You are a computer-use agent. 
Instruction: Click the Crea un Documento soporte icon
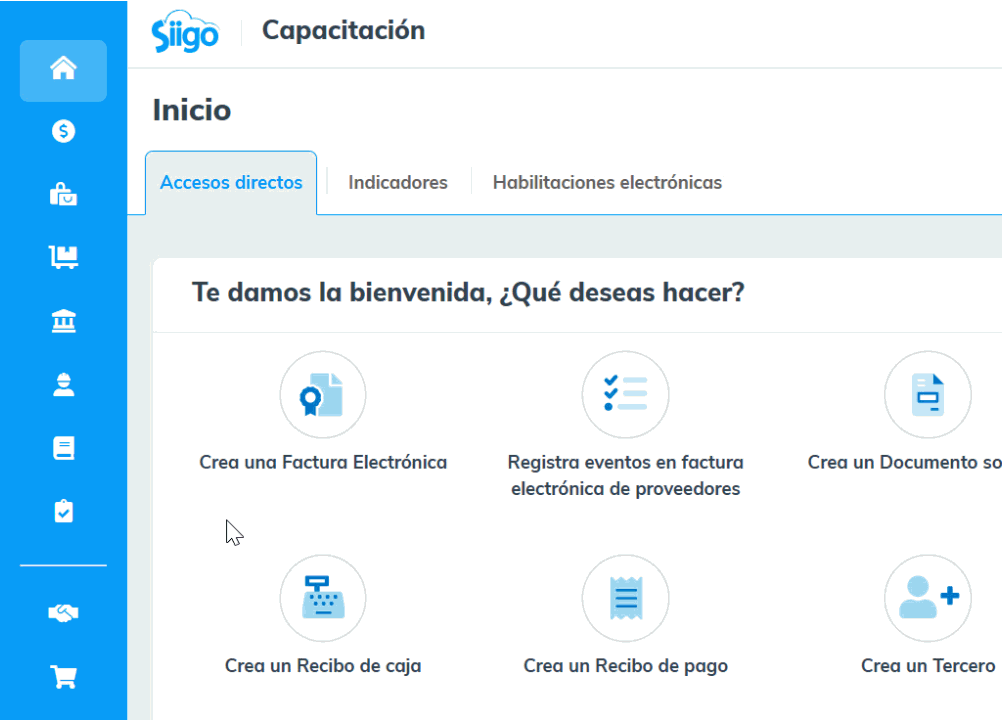pos(927,395)
